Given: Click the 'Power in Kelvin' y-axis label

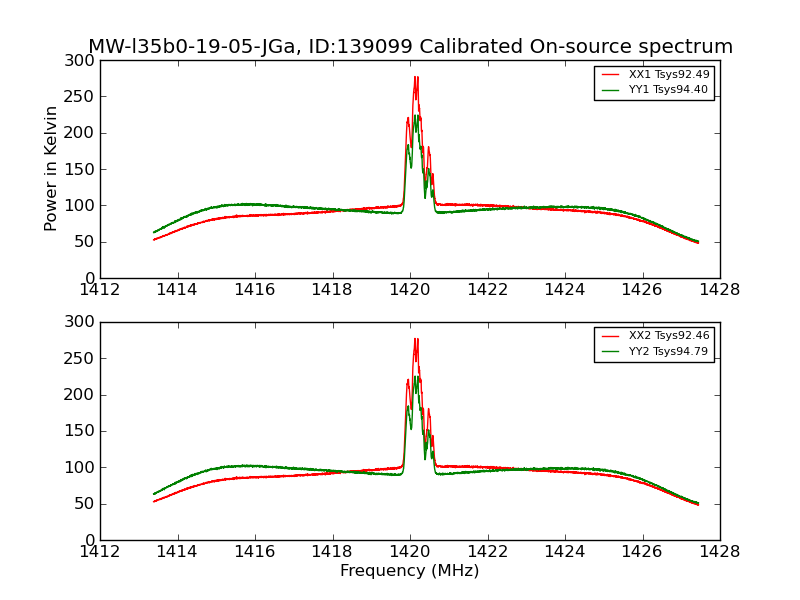Looking at the screenshot, I should click(x=50, y=169).
